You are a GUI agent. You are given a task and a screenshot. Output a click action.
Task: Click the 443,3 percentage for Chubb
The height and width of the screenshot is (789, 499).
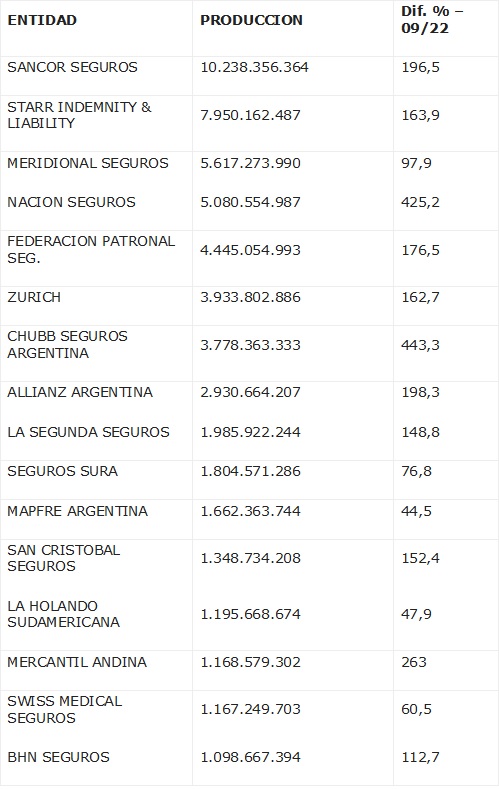[421, 345]
